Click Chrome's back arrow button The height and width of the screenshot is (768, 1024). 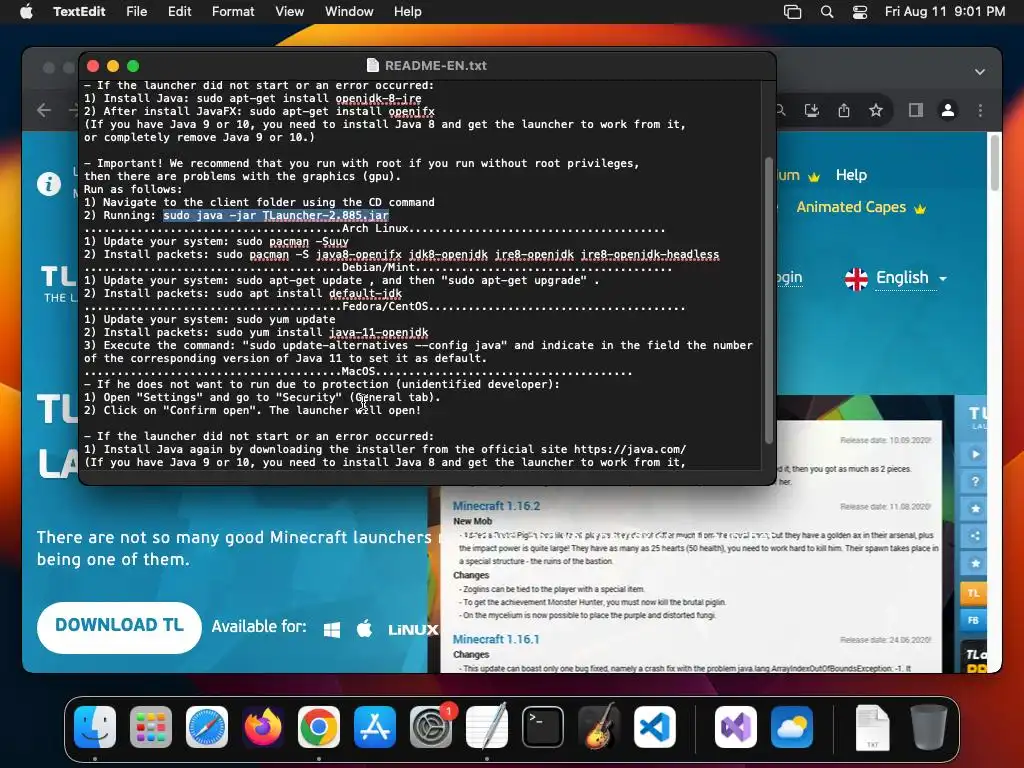click(44, 110)
